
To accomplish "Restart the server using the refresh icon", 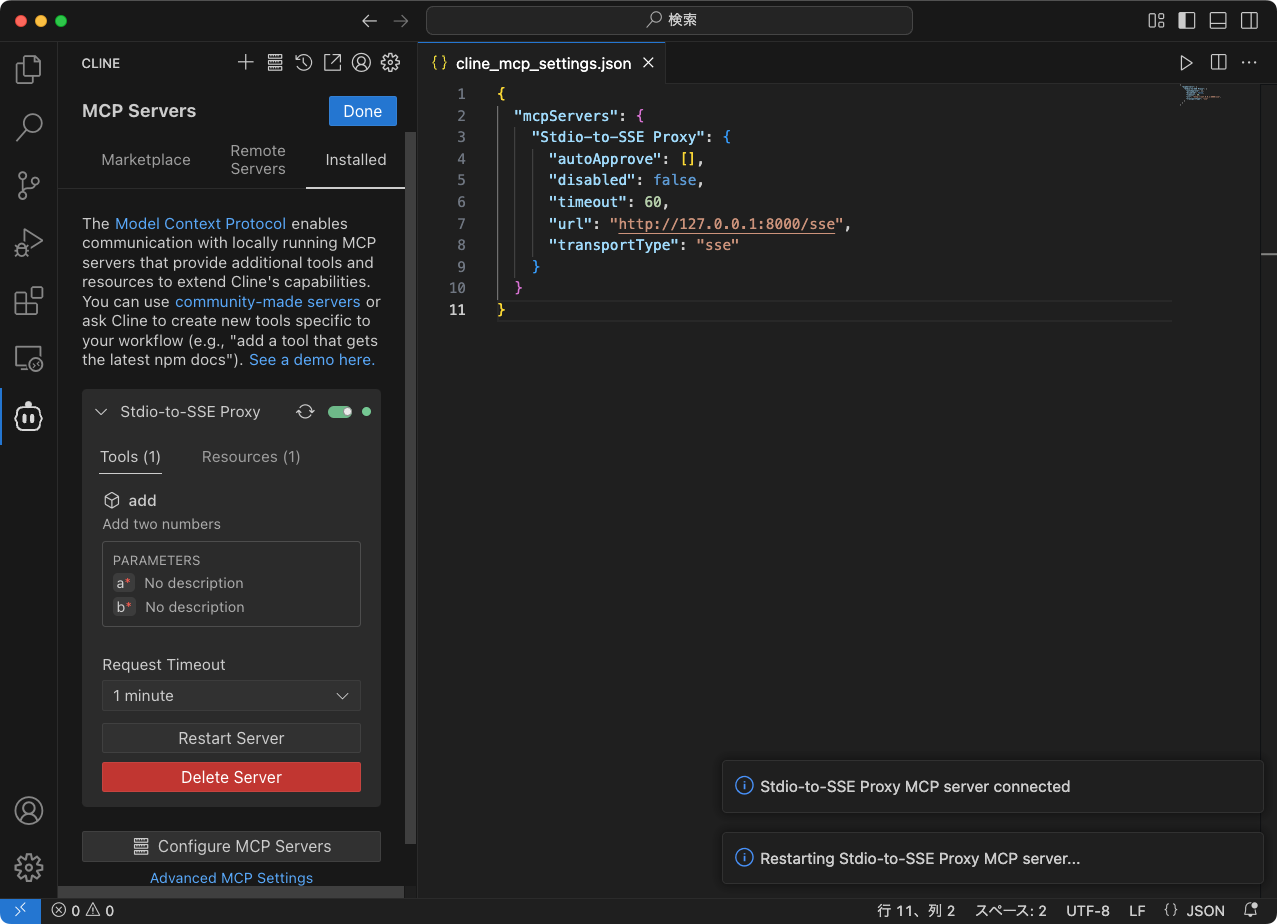I will point(305,411).
